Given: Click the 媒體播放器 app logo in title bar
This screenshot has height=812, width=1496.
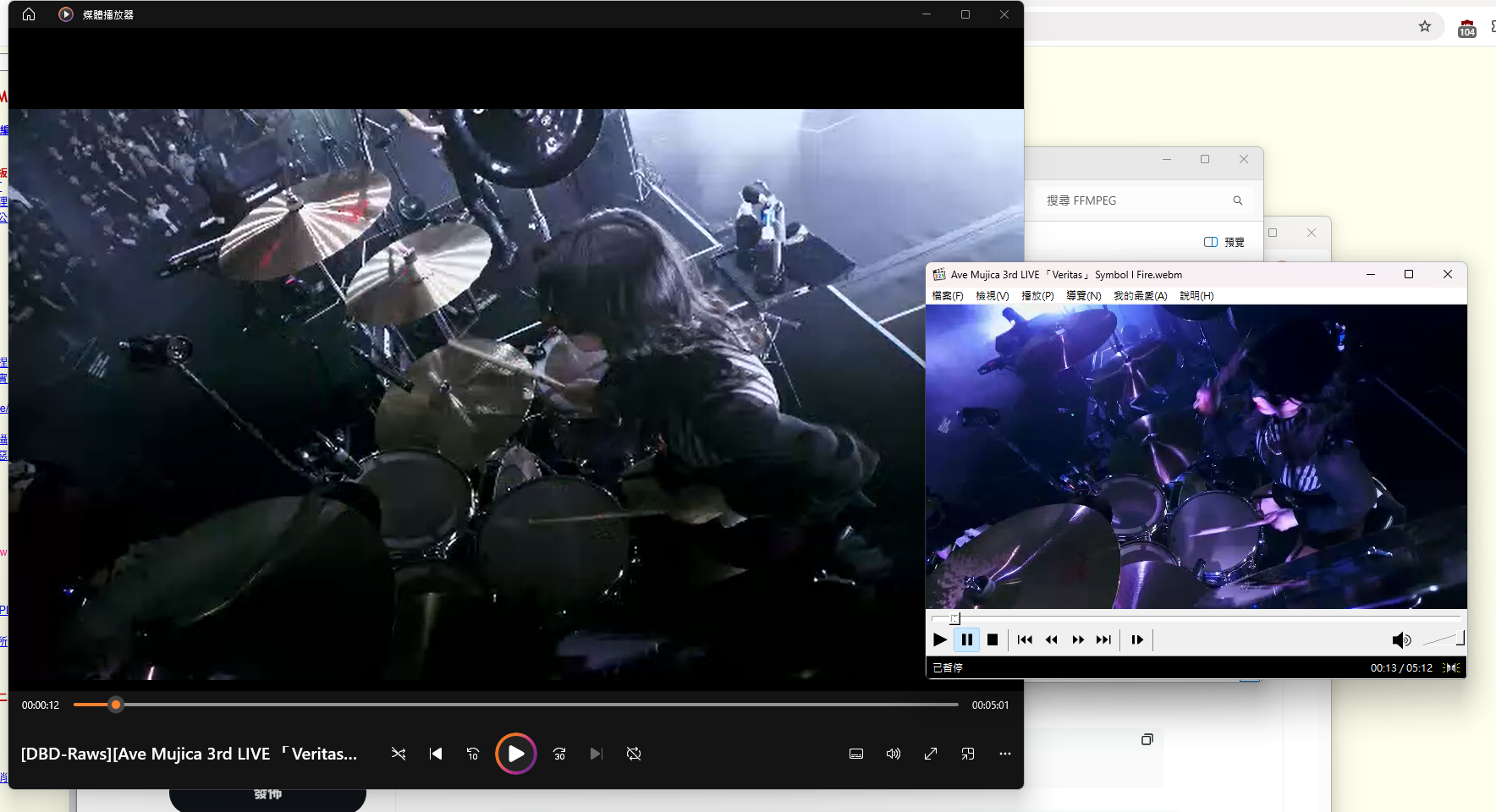Looking at the screenshot, I should pyautogui.click(x=66, y=14).
